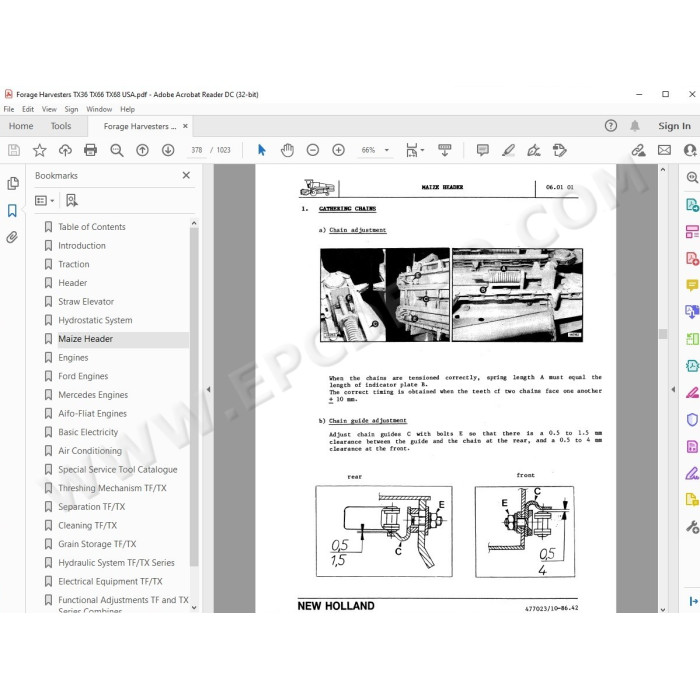Open the find text magnifier

tap(117, 150)
